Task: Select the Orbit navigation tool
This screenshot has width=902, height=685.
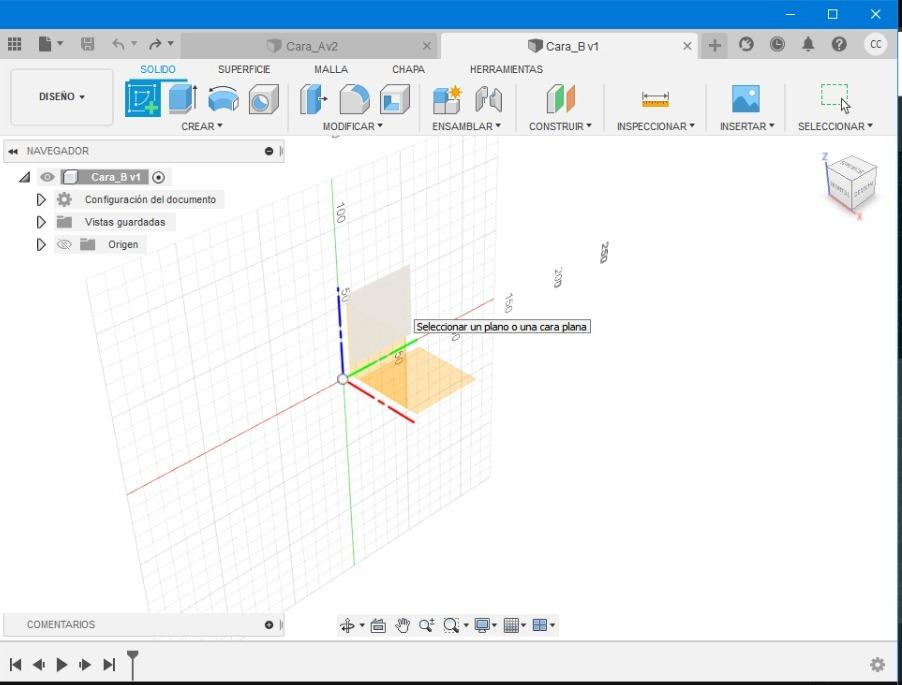Action: (347, 625)
